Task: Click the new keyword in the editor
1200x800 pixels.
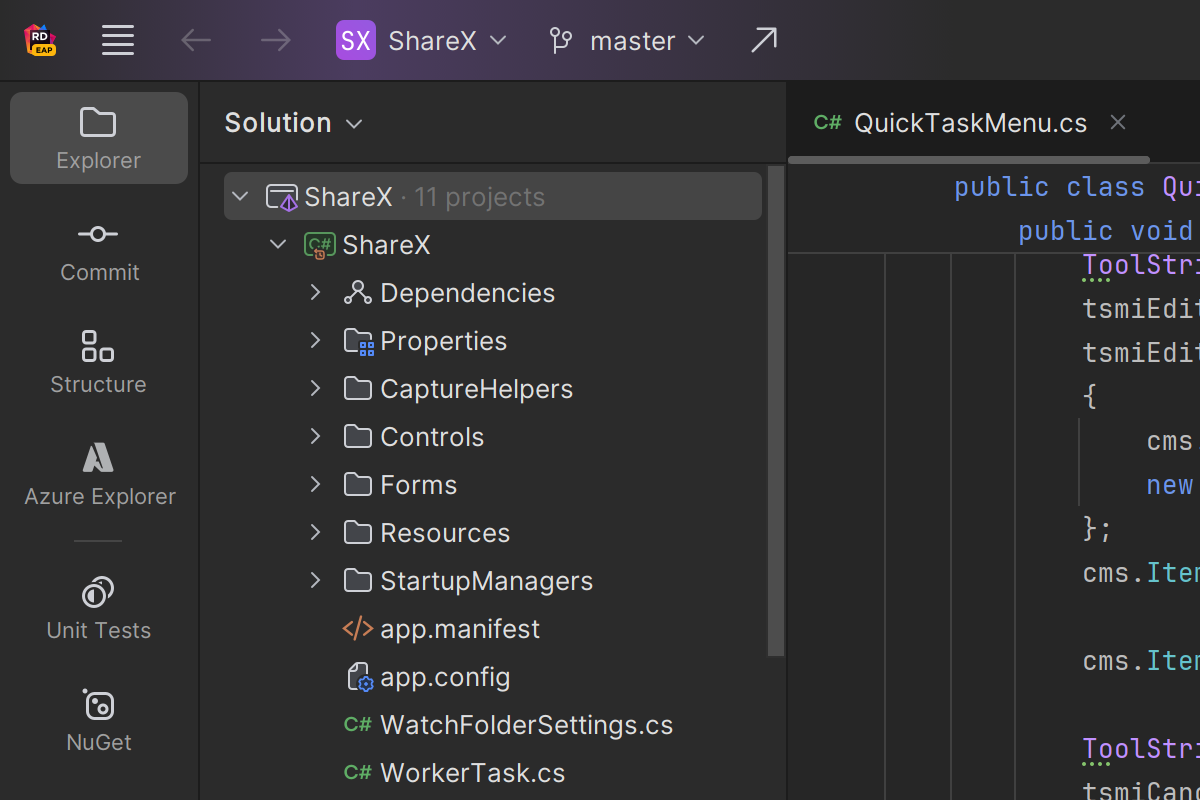Action: [1170, 484]
